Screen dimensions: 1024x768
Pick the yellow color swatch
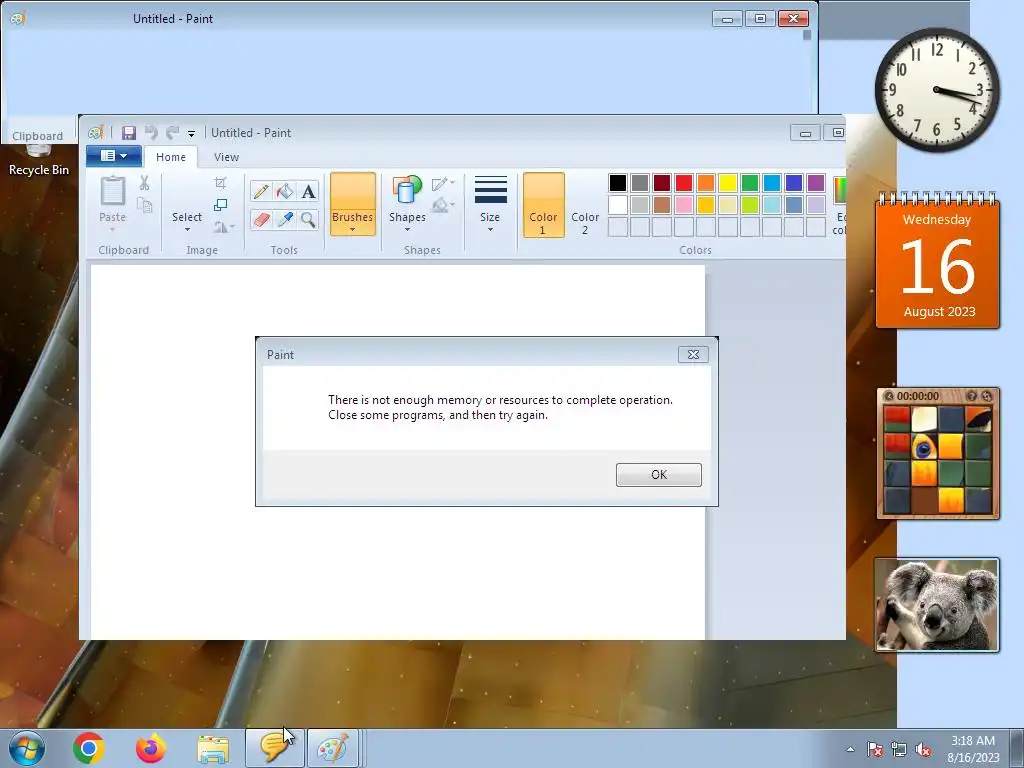[x=728, y=183]
